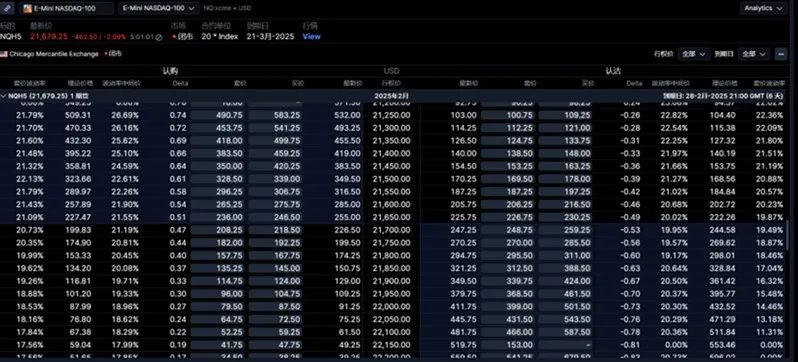Click the circle-slash icon next to 5:01:01
The height and width of the screenshot is (362, 798).
[159, 37]
